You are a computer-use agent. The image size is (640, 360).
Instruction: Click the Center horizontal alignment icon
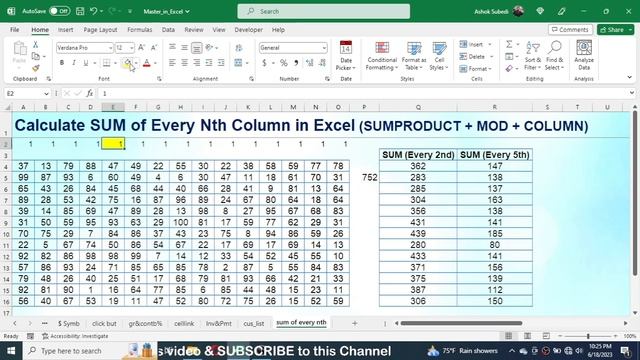click(x=184, y=63)
